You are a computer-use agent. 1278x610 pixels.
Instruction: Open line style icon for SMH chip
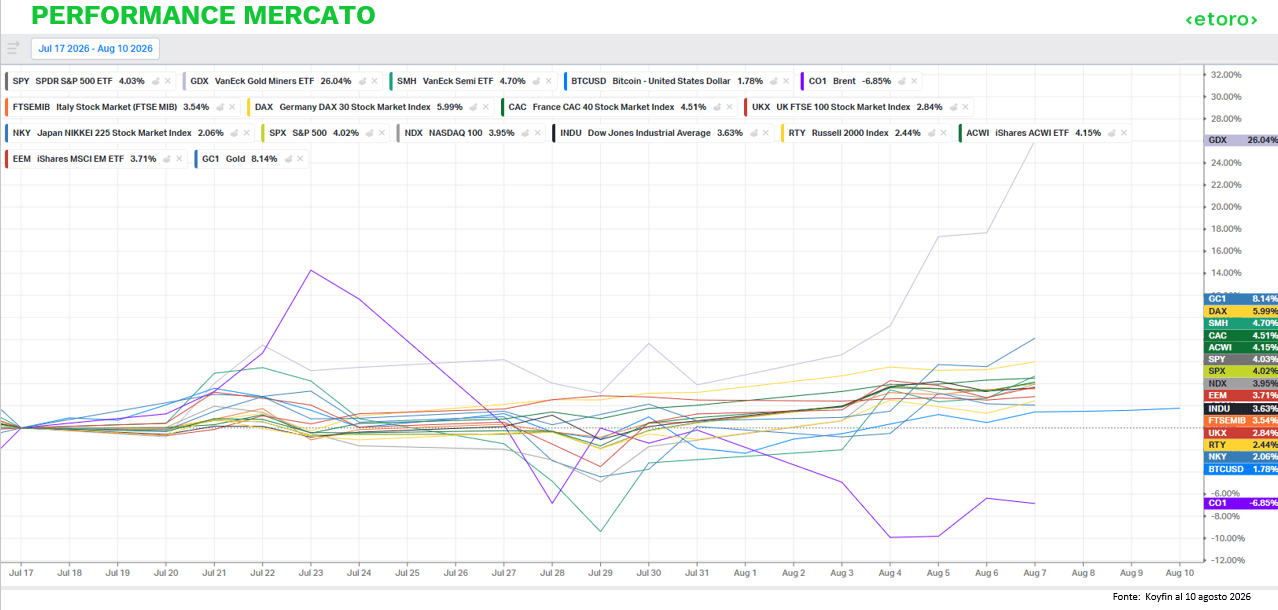[537, 81]
